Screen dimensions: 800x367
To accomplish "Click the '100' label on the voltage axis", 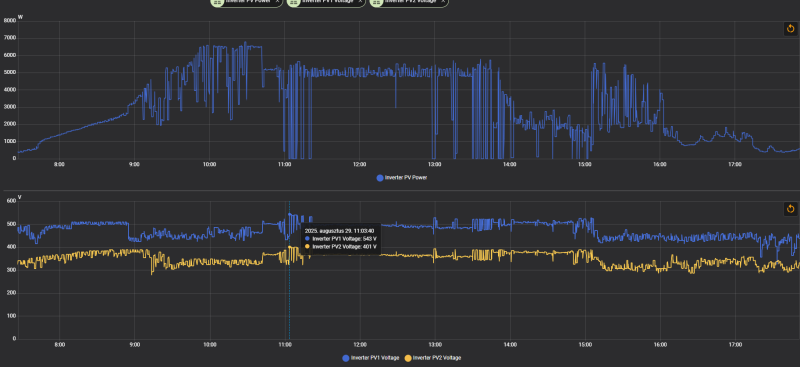I will click(11, 316).
